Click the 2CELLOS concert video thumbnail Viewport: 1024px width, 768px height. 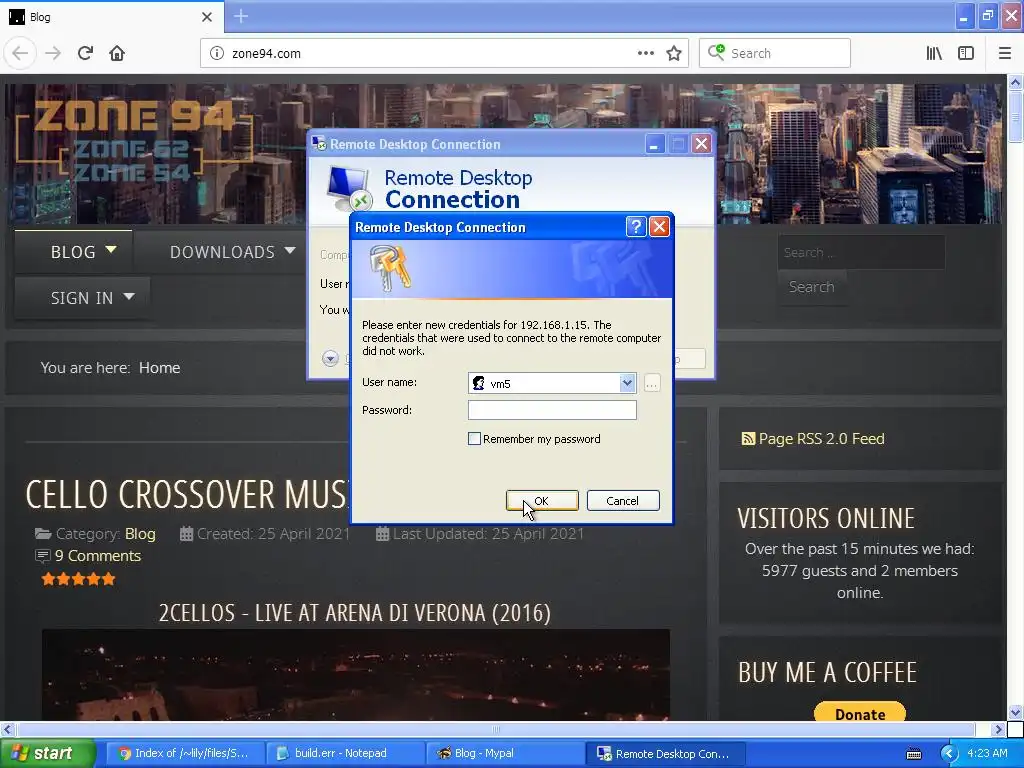[356, 675]
